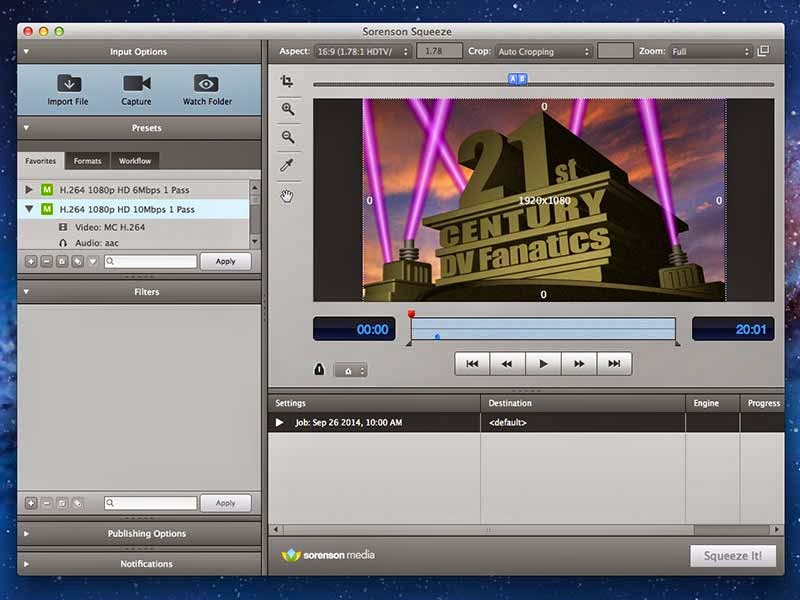The width and height of the screenshot is (800, 600).
Task: Collapse the H.264 1080p HD 10Mbps preset
Action: pos(28,208)
